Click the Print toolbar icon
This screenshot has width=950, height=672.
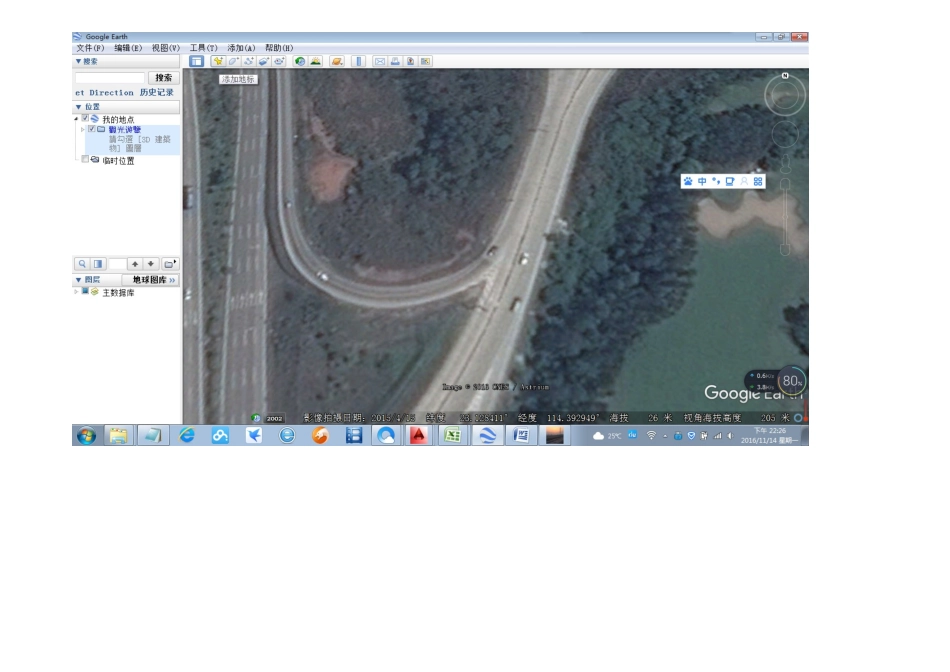pyautogui.click(x=395, y=61)
